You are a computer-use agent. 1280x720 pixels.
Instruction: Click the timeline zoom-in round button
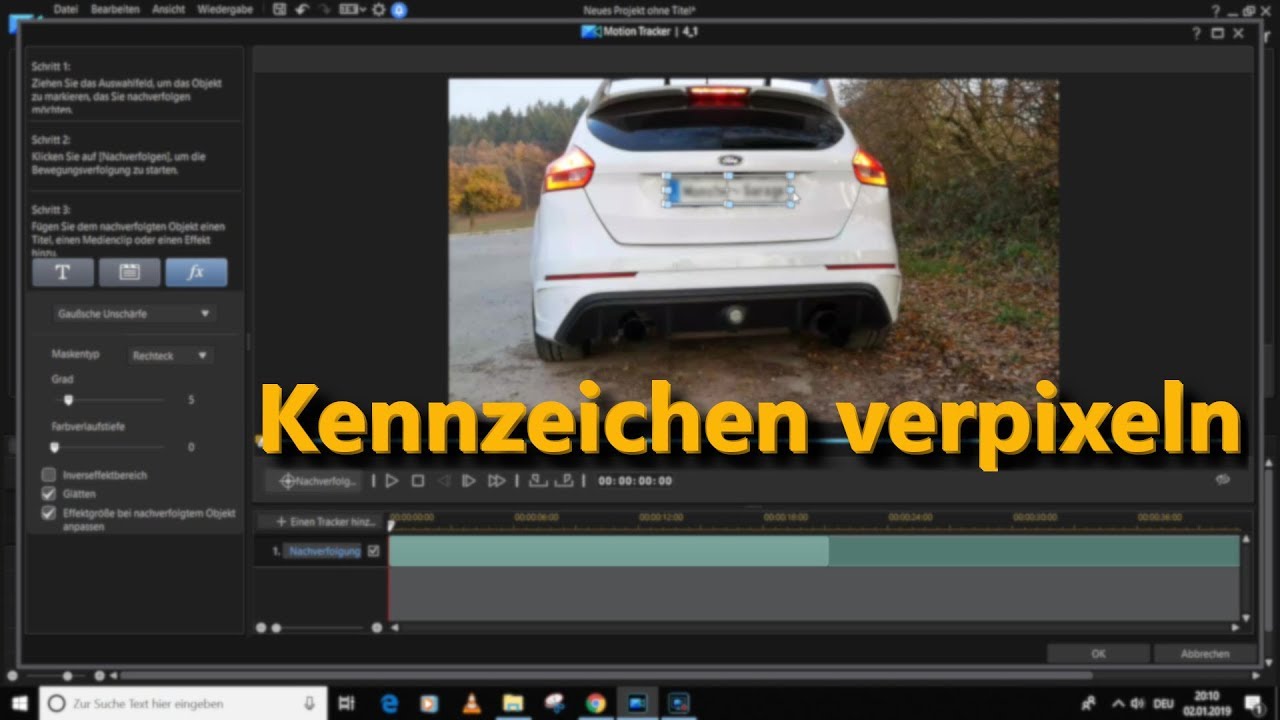377,628
